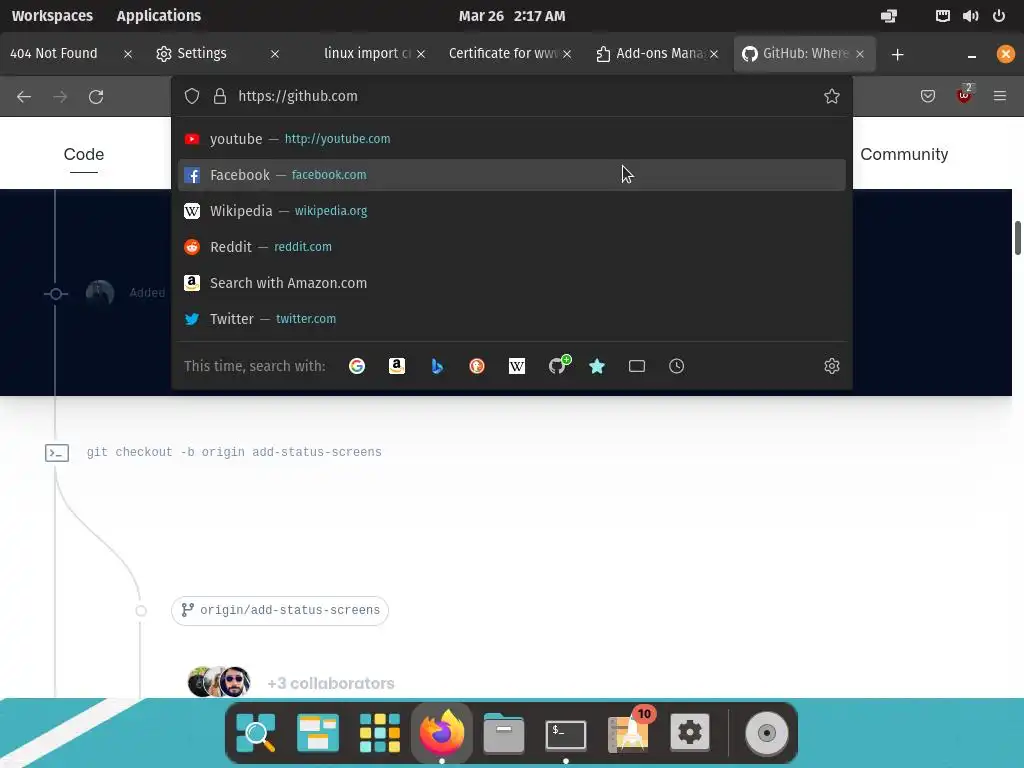Reload the page with the refresh icon
The height and width of the screenshot is (768, 1024).
pyautogui.click(x=96, y=97)
